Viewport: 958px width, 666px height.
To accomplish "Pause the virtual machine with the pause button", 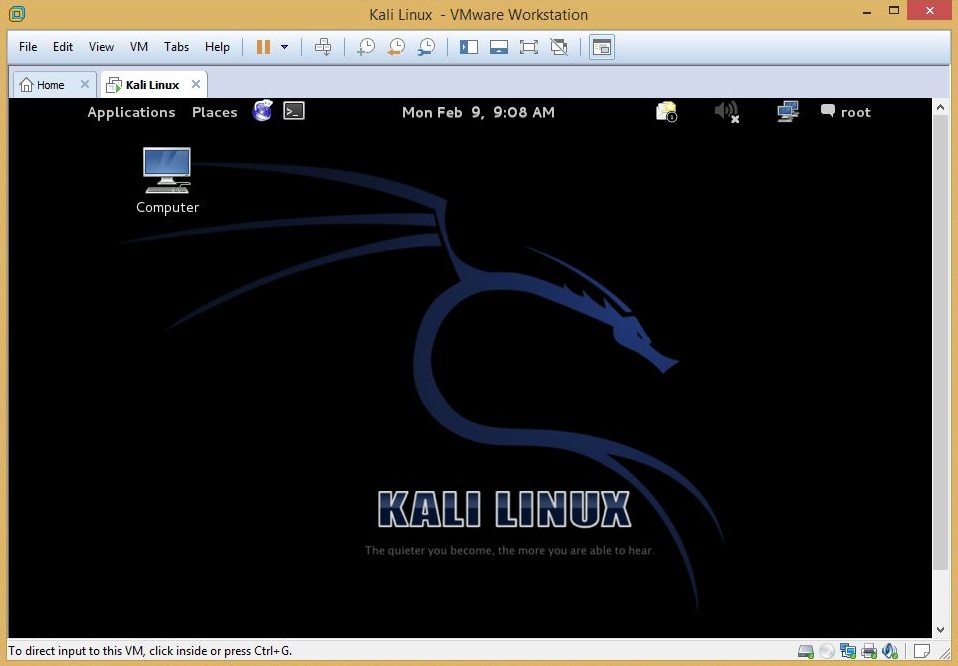I will (263, 47).
